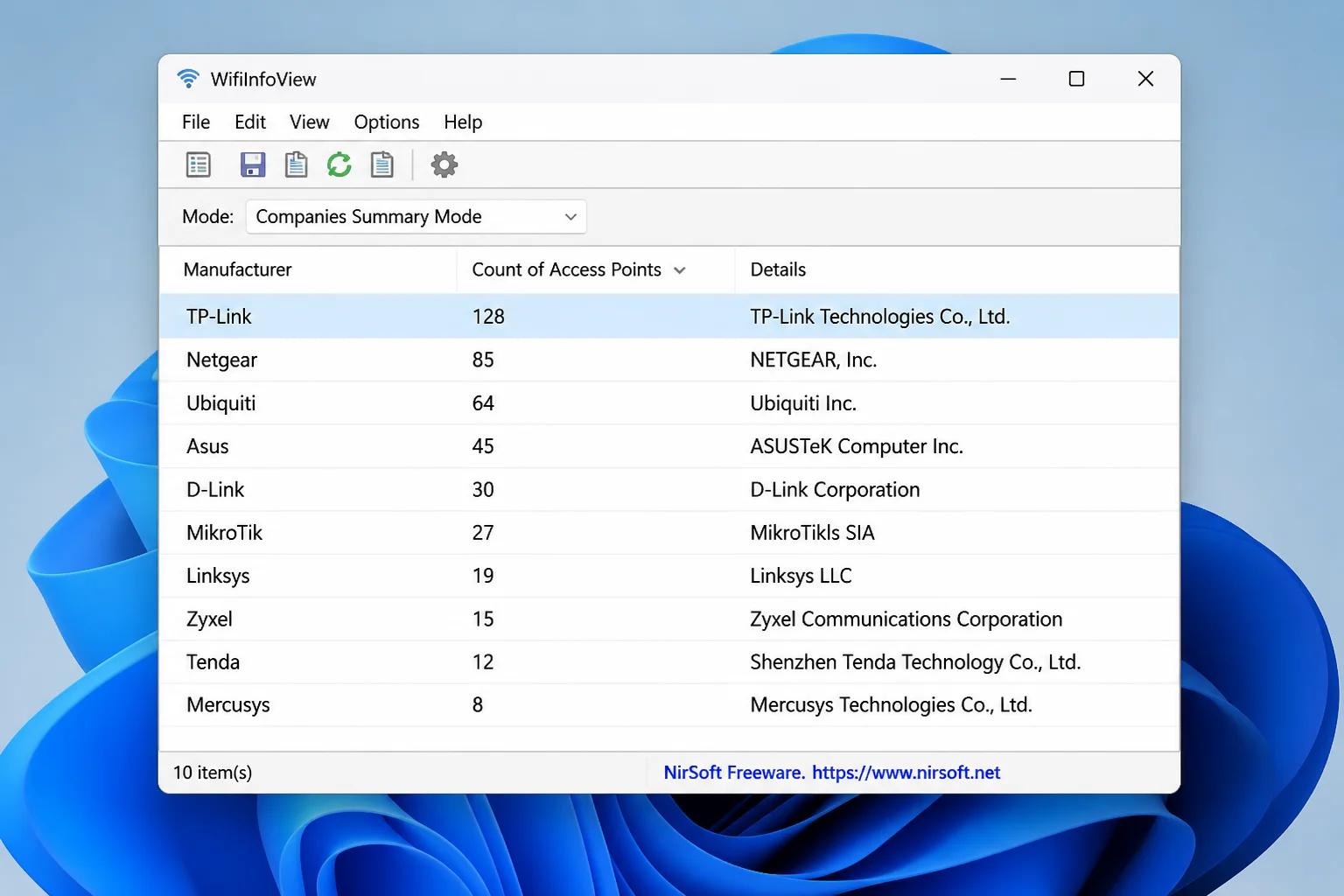Click the count value 30

tap(483, 489)
